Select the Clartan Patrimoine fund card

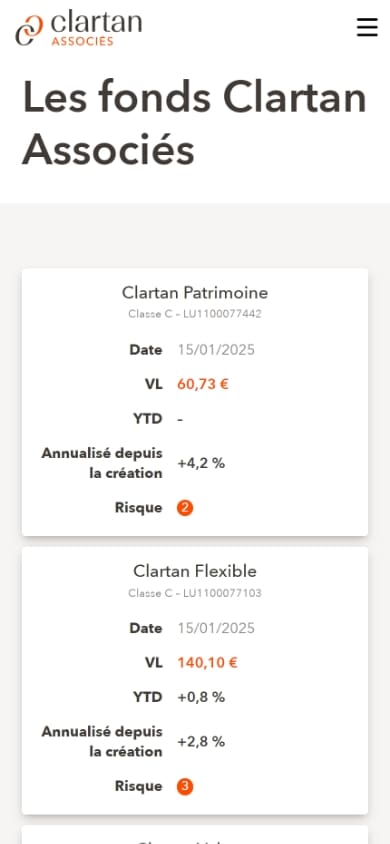(x=195, y=402)
